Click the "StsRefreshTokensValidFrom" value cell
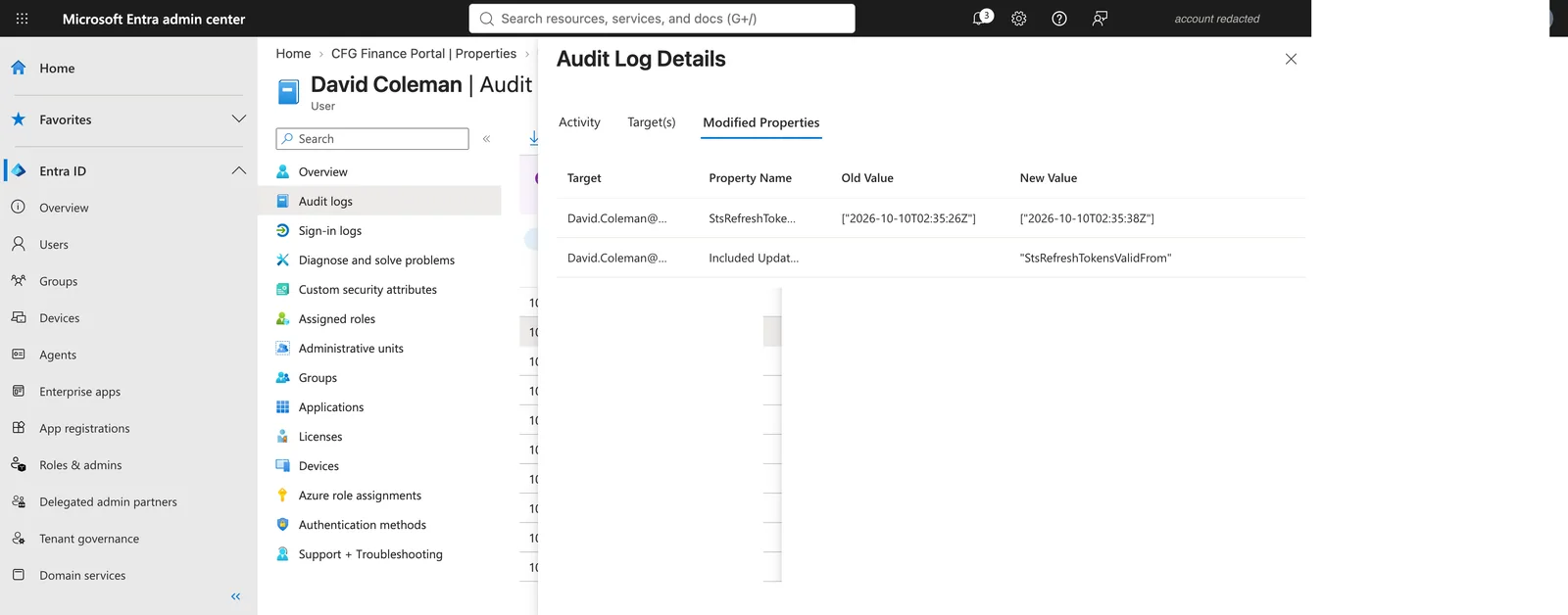 [1096, 258]
